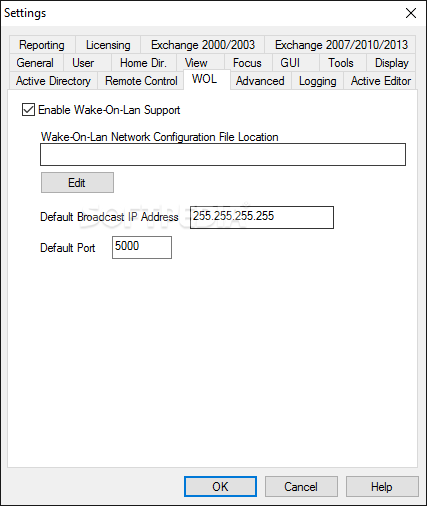
Task: Close the Settings dialog window
Action: 411,13
